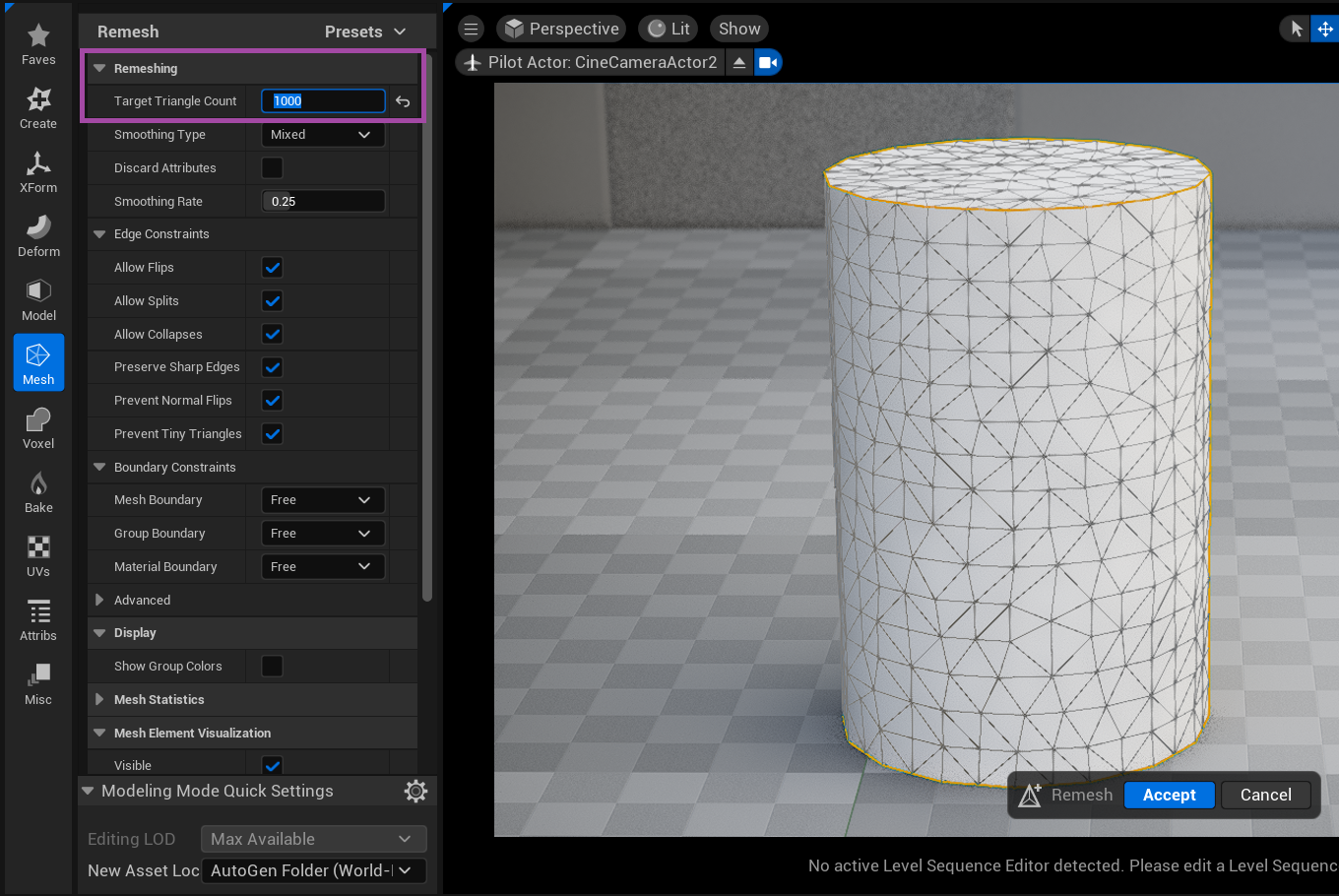The width and height of the screenshot is (1339, 896).
Task: Open Modeling Mode Quick Settings gear
Action: pyautogui.click(x=415, y=791)
